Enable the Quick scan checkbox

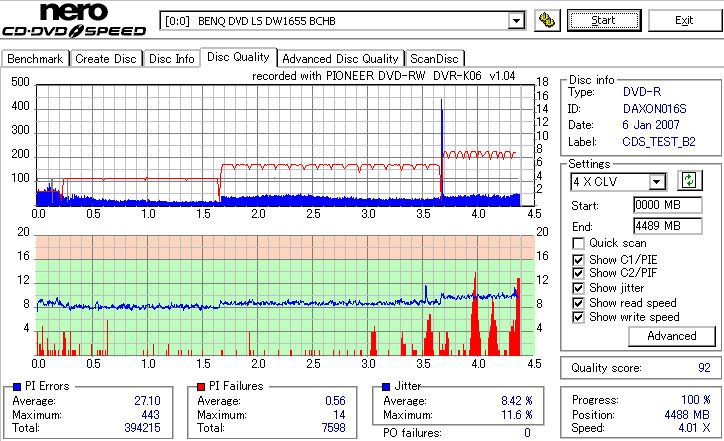pos(578,243)
